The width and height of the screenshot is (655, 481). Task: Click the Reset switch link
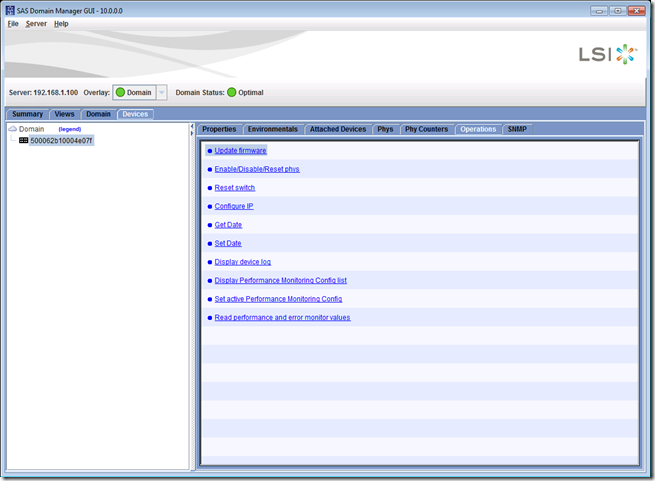click(235, 188)
